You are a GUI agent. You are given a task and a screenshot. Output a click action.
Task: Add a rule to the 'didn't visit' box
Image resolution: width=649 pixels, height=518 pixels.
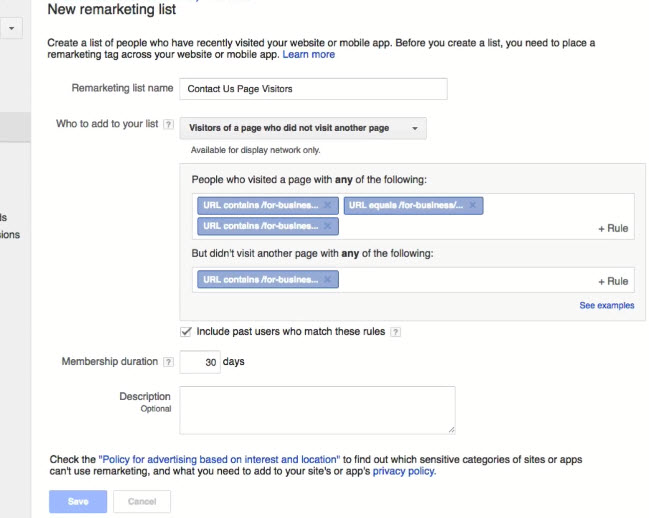point(612,281)
